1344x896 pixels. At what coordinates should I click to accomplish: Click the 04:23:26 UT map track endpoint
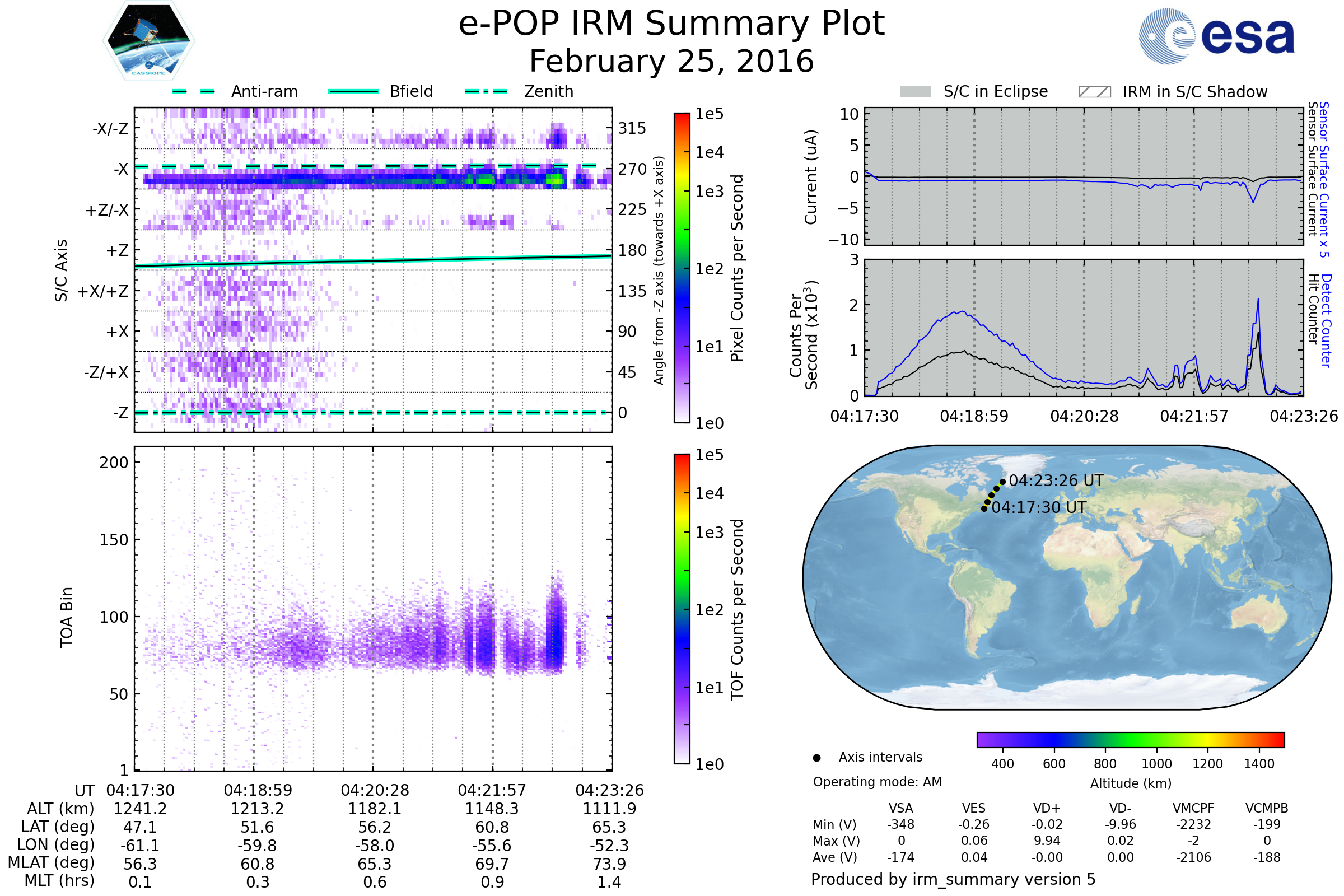(x=1002, y=482)
